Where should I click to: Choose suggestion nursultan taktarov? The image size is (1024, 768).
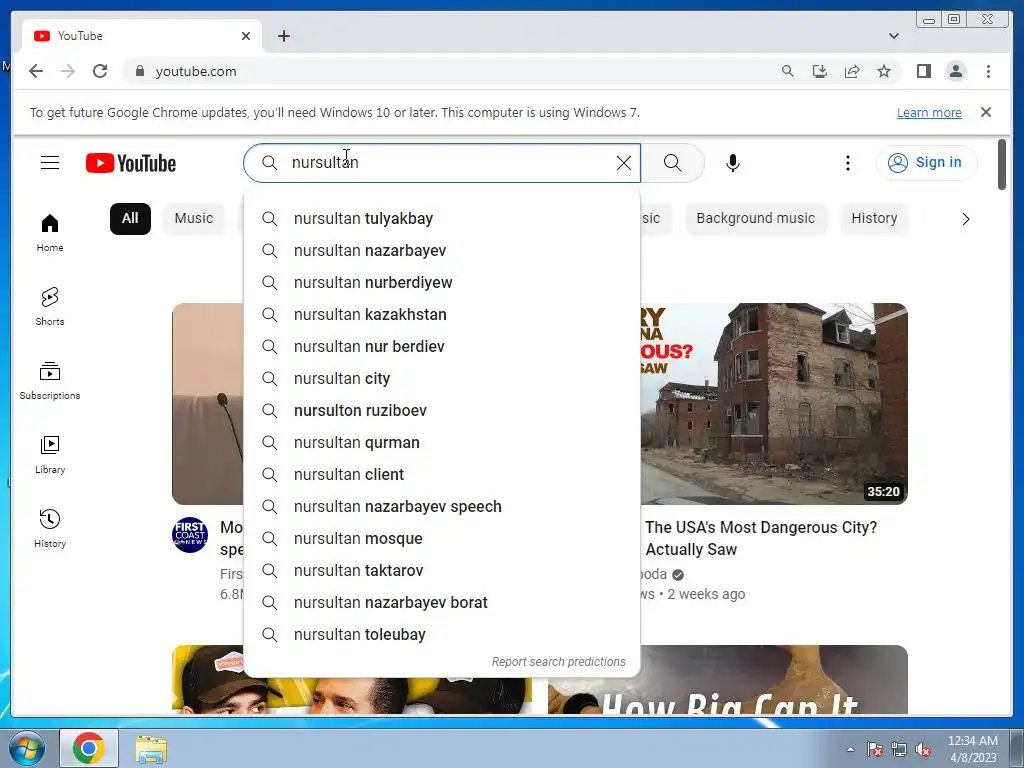point(441,571)
